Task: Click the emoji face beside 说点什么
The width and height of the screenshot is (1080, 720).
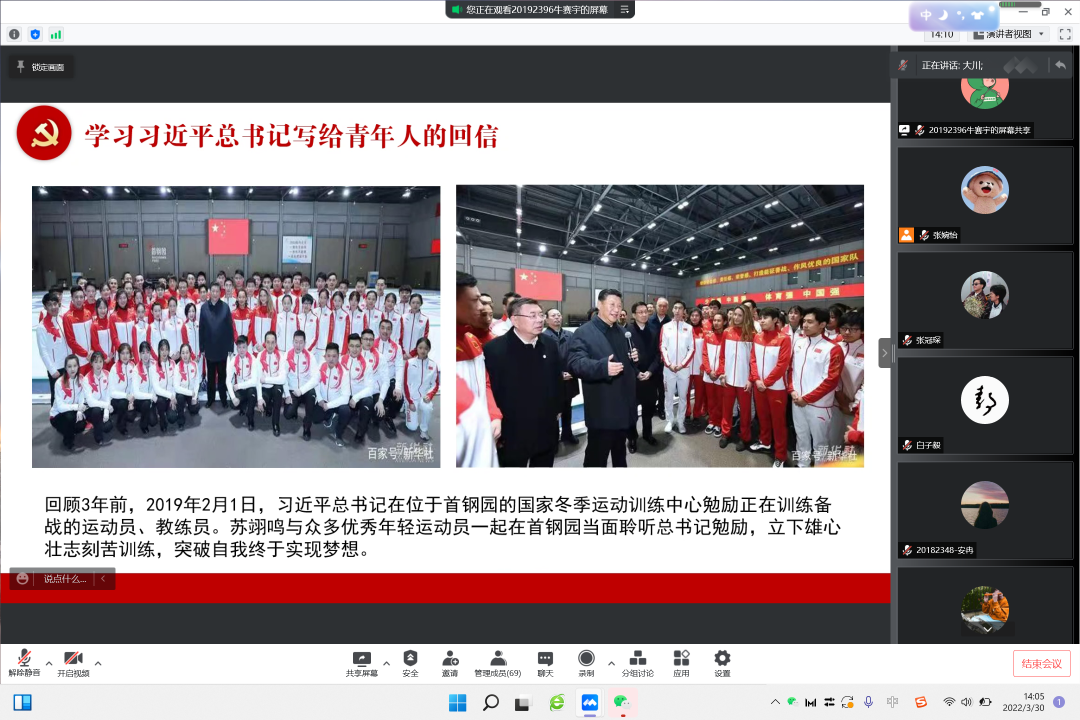Action: [23, 579]
